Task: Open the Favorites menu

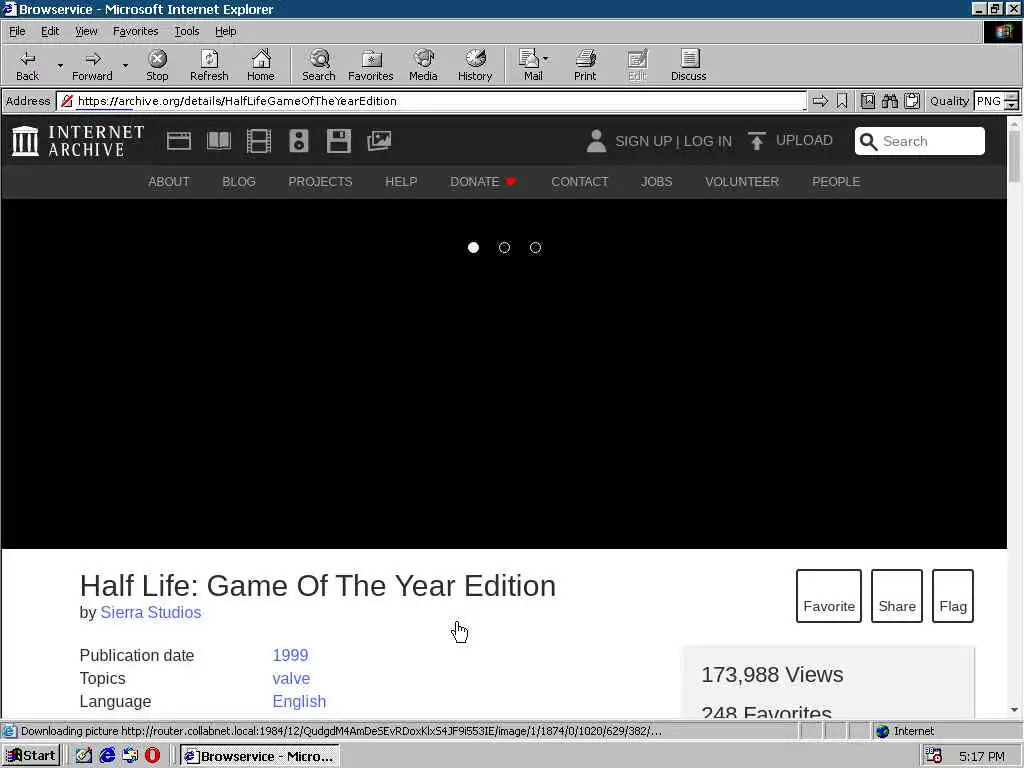Action: click(135, 31)
